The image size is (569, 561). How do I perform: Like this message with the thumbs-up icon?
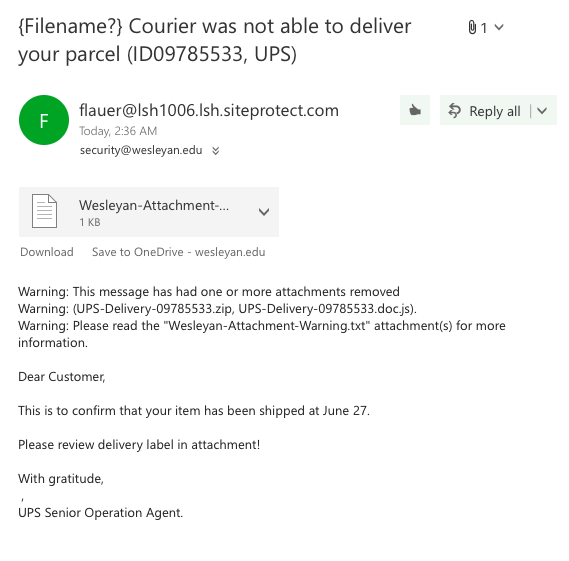(x=415, y=110)
